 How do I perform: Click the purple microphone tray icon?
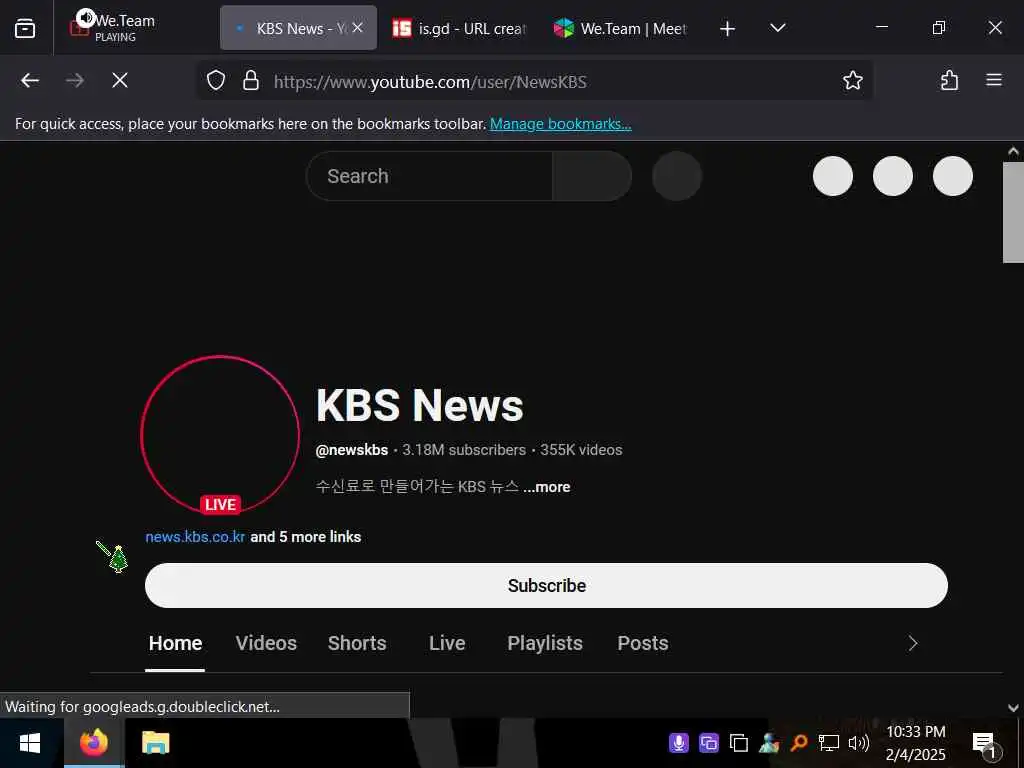click(679, 743)
